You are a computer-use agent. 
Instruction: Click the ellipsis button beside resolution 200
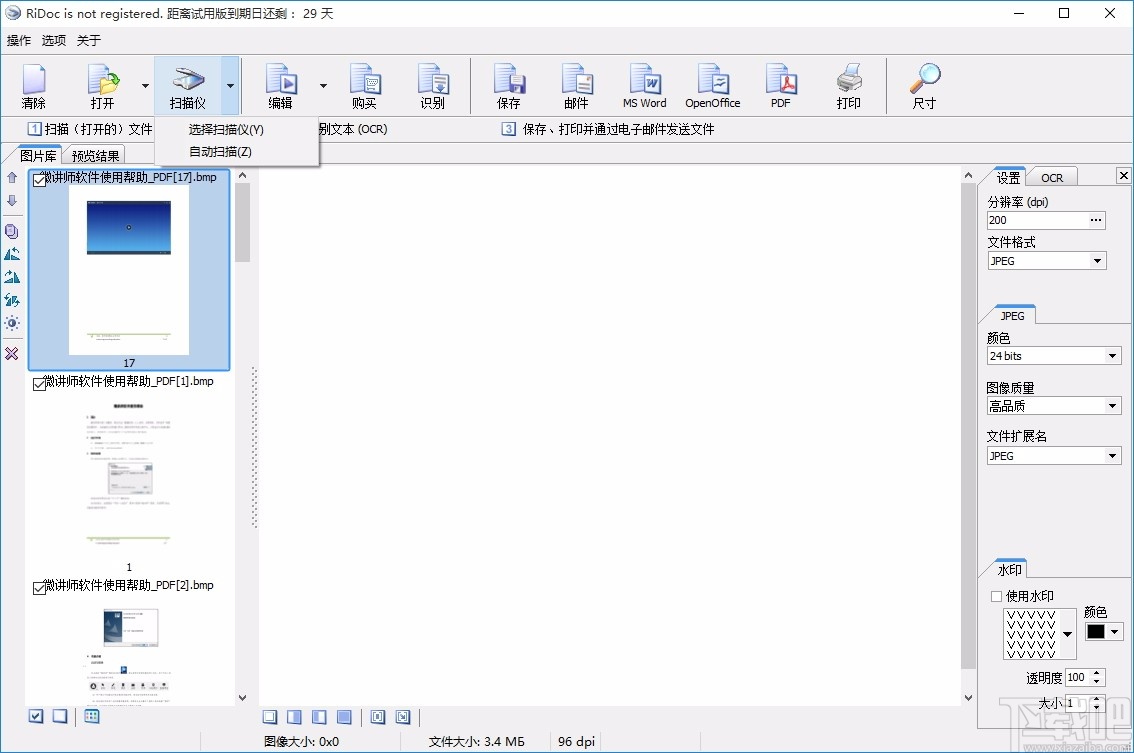pos(1096,220)
